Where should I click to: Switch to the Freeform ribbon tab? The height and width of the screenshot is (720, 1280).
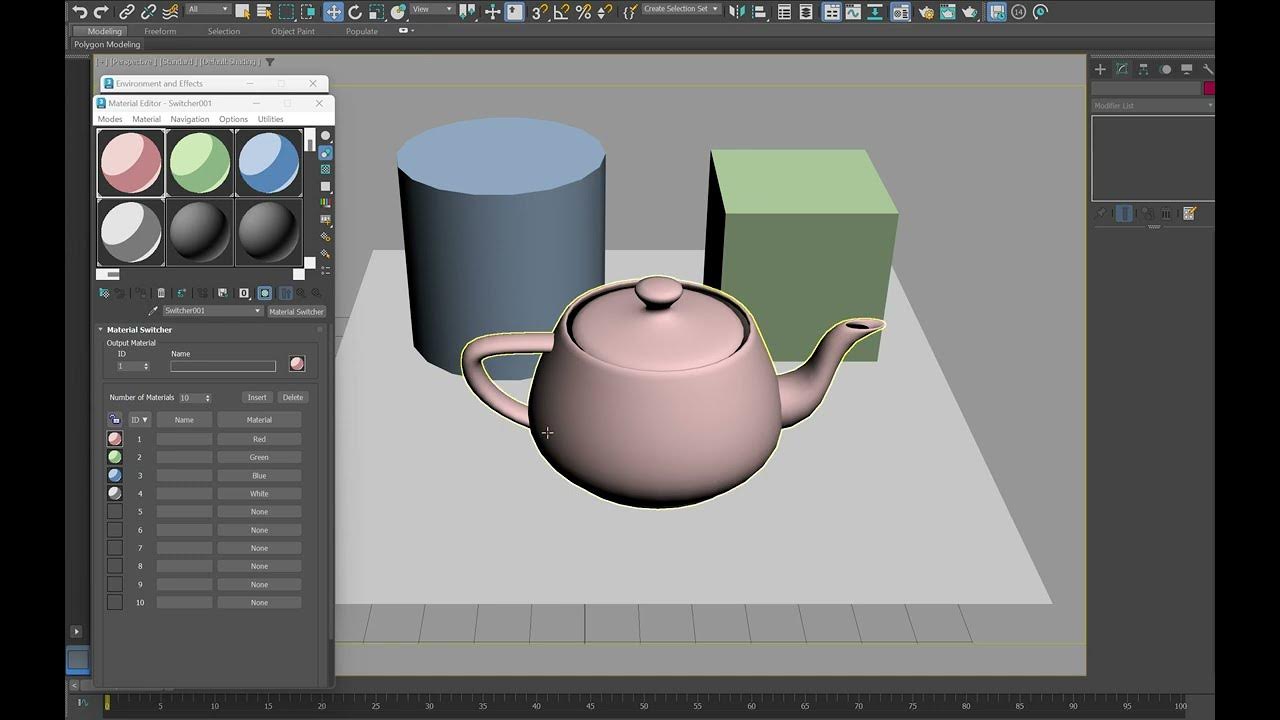(160, 31)
